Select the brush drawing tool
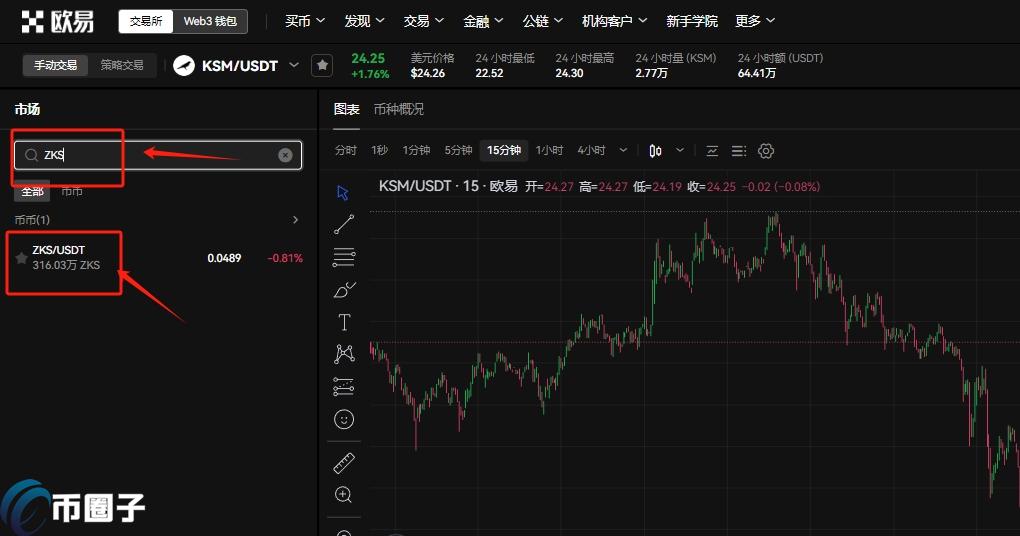This screenshot has width=1020, height=536. (x=344, y=290)
